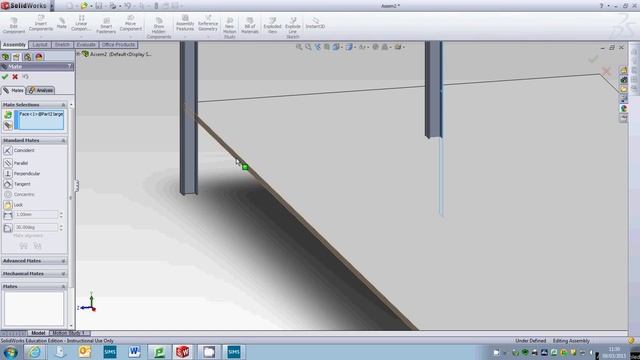
Task: Open FeatureManager design tree tab icon
Action: [x=5, y=57]
